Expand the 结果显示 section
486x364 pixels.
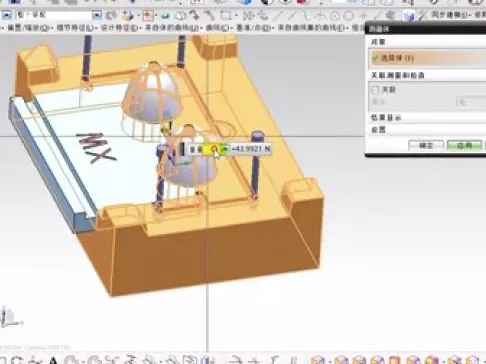pos(386,117)
